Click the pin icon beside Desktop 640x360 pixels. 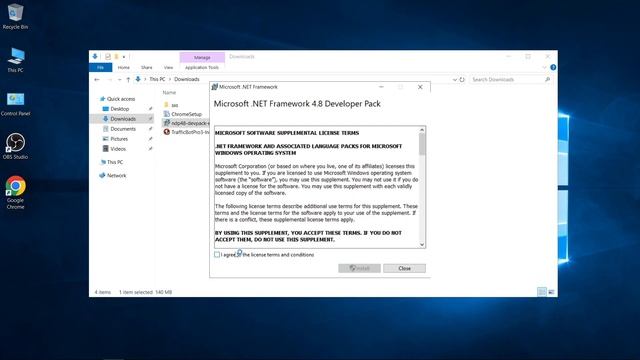point(150,109)
